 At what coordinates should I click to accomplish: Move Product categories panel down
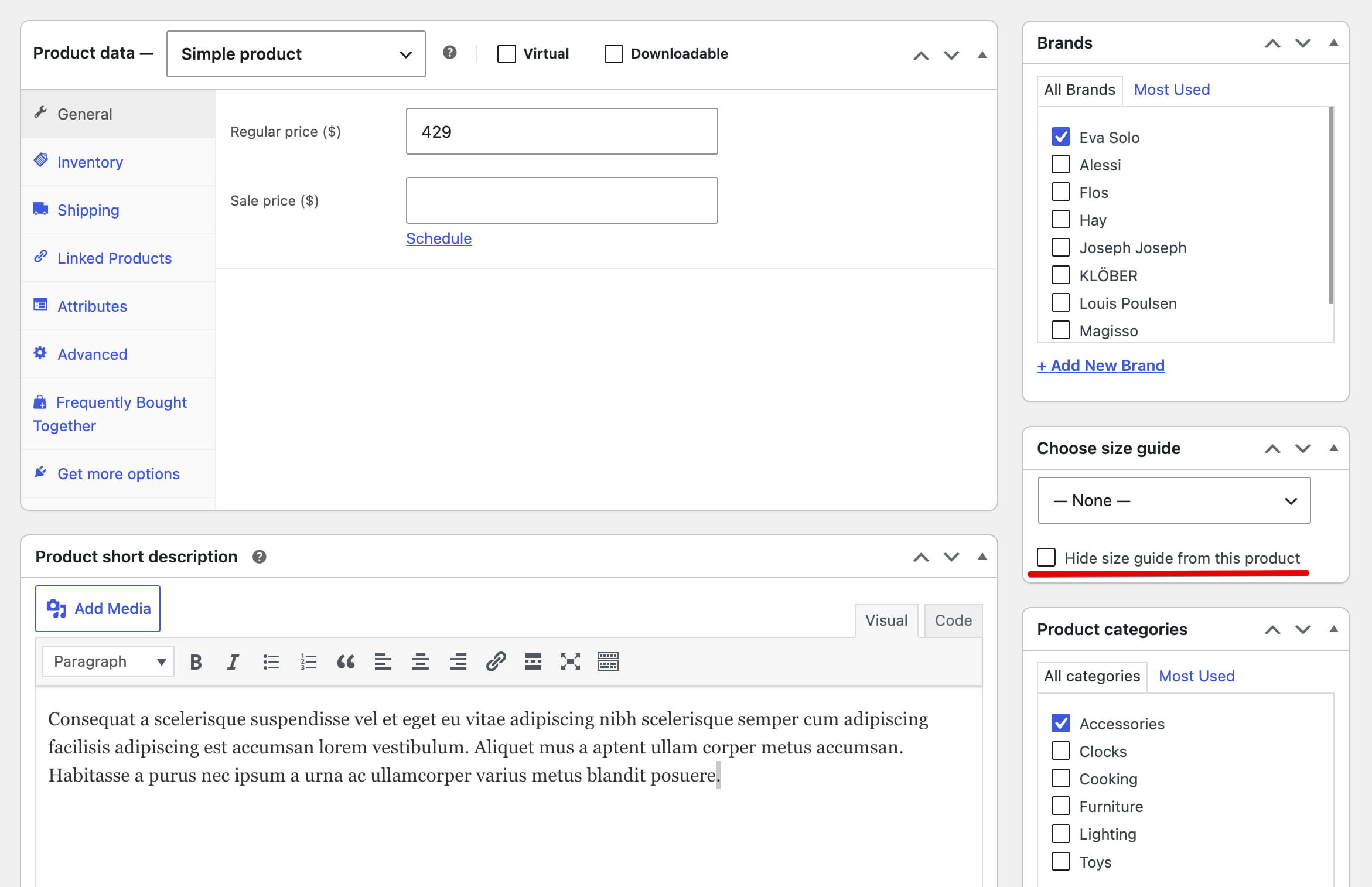point(1303,630)
